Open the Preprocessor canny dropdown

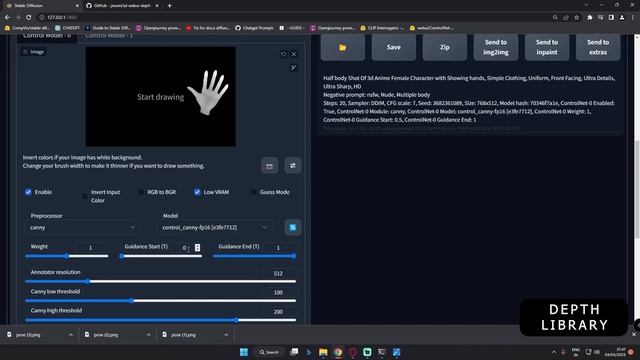(x=83, y=227)
